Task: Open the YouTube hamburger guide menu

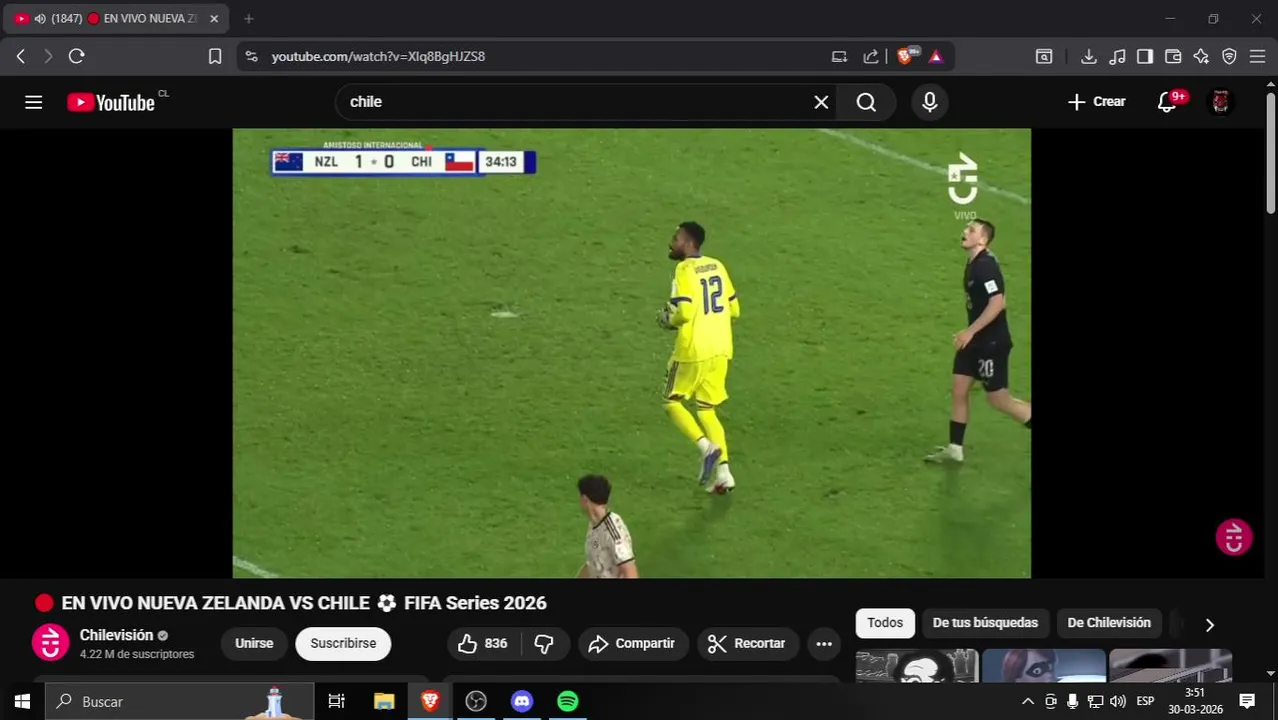Action: 33,102
